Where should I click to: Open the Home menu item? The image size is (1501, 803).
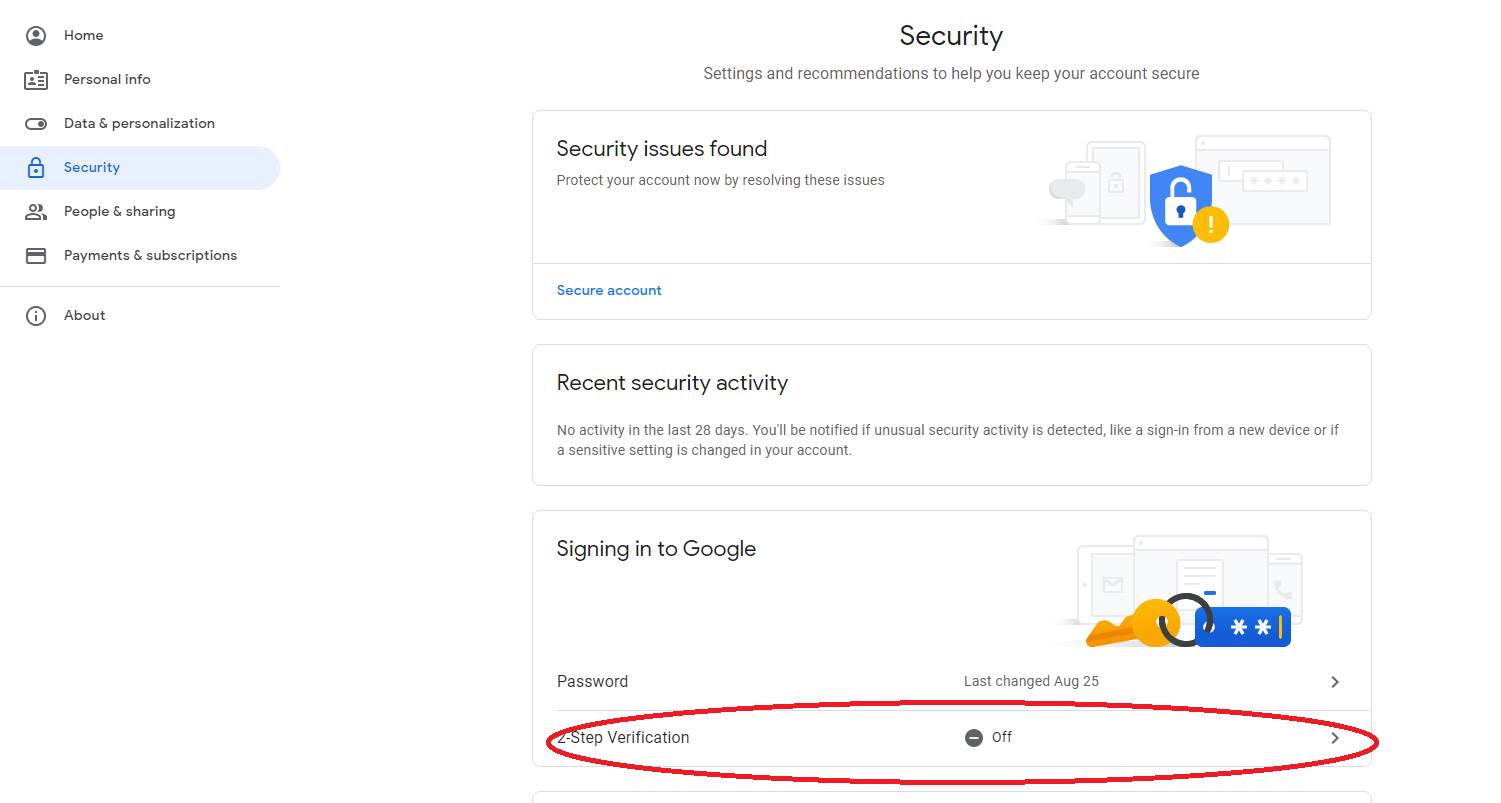(84, 36)
